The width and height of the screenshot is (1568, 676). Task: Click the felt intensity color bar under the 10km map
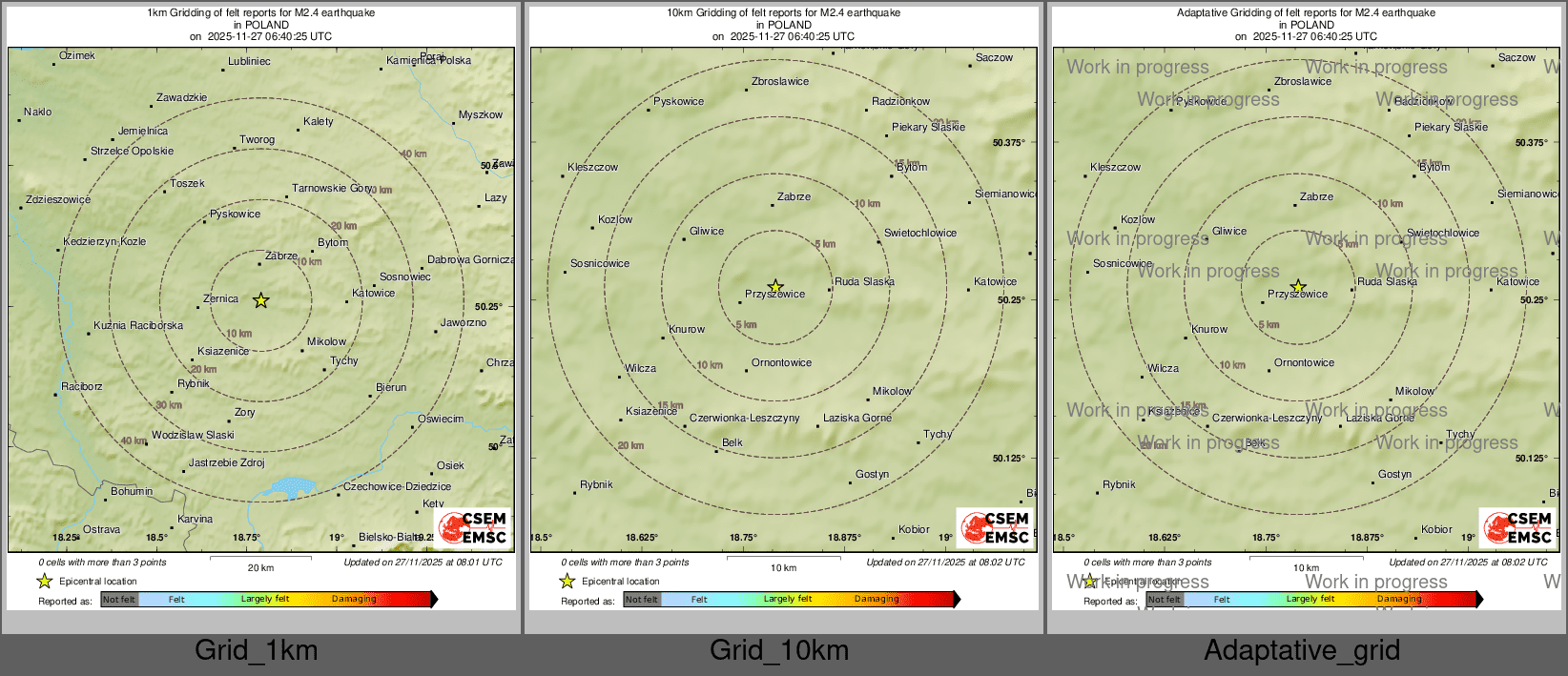[792, 600]
